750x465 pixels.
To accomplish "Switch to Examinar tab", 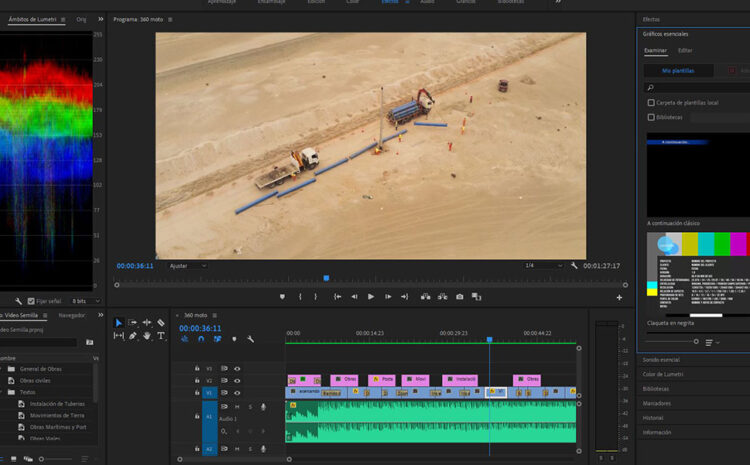I will [655, 50].
